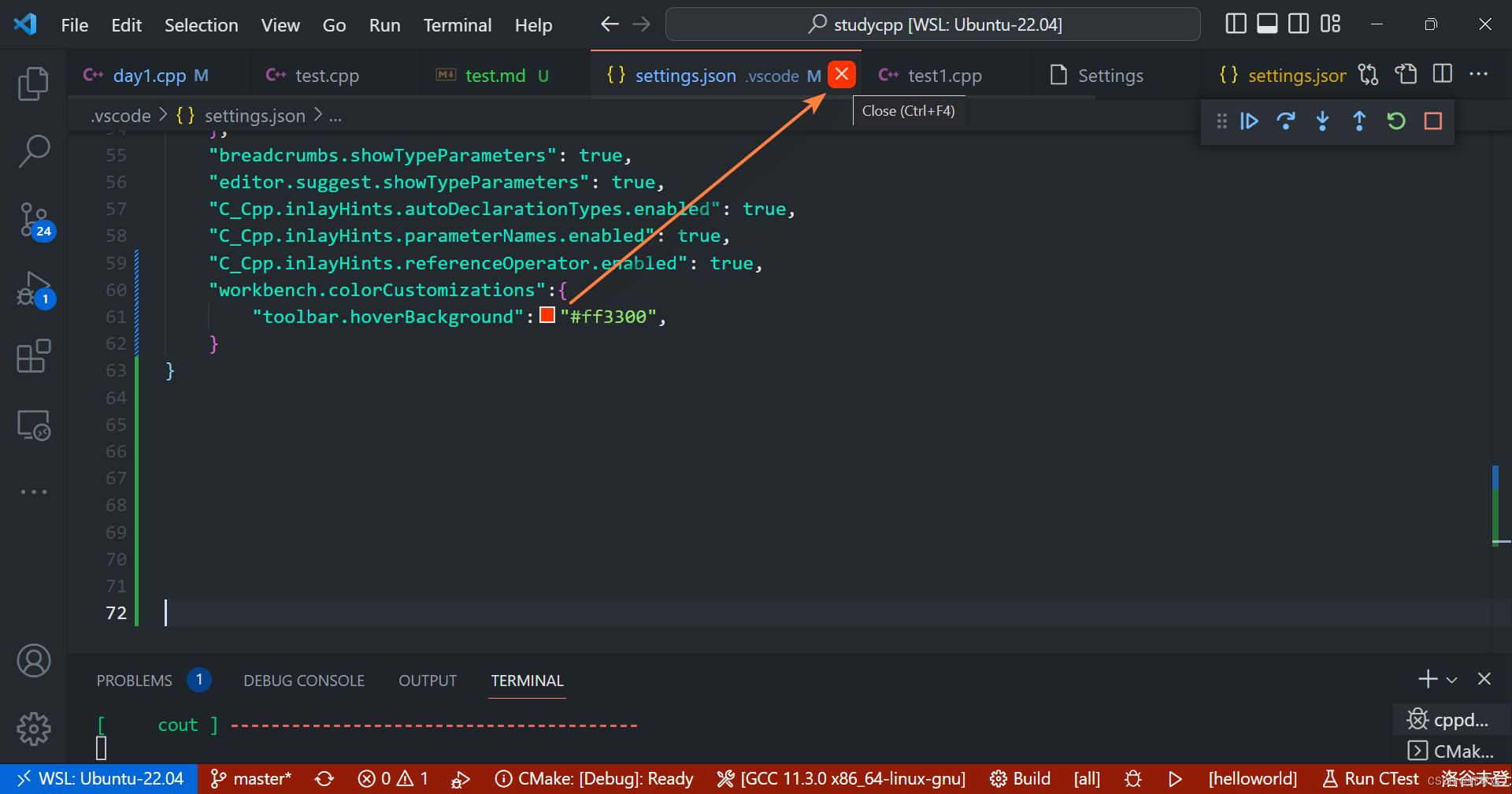Select CMak... terminal in list
The image size is (1512, 794).
(1451, 751)
